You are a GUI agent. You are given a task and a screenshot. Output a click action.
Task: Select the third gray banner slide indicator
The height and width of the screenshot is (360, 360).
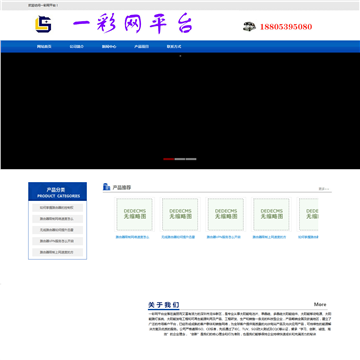pyautogui.click(x=191, y=159)
